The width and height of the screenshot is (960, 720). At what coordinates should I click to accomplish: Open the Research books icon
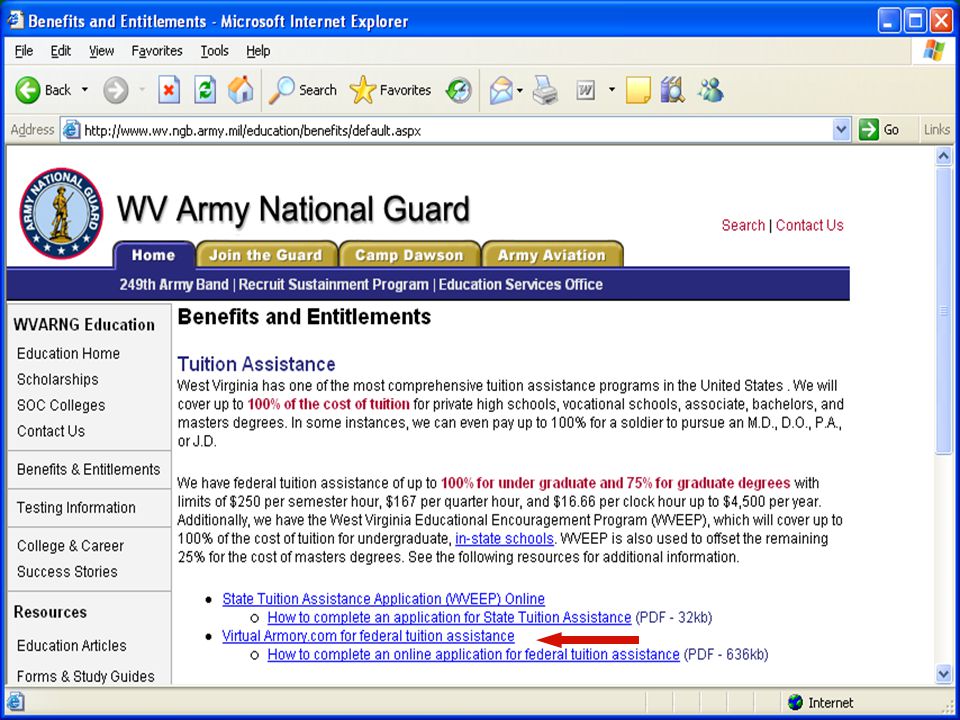click(672, 91)
